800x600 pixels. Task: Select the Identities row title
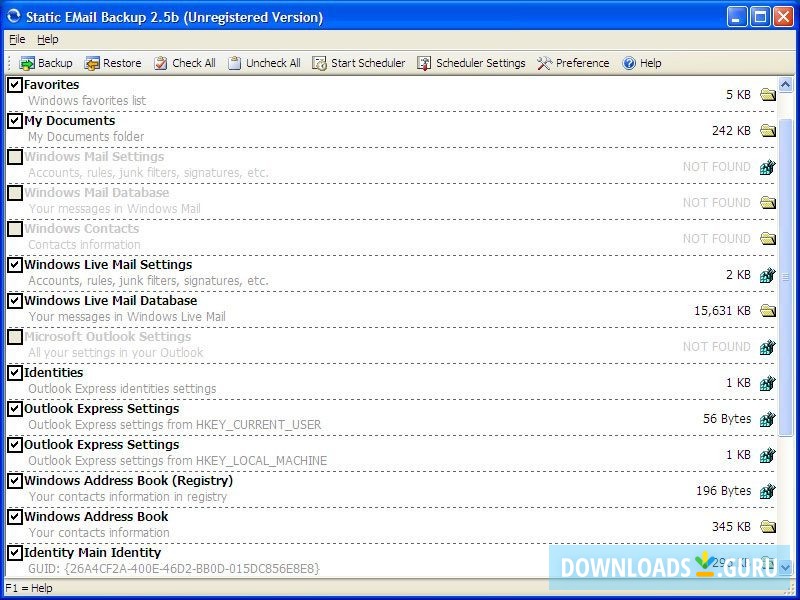coord(54,372)
